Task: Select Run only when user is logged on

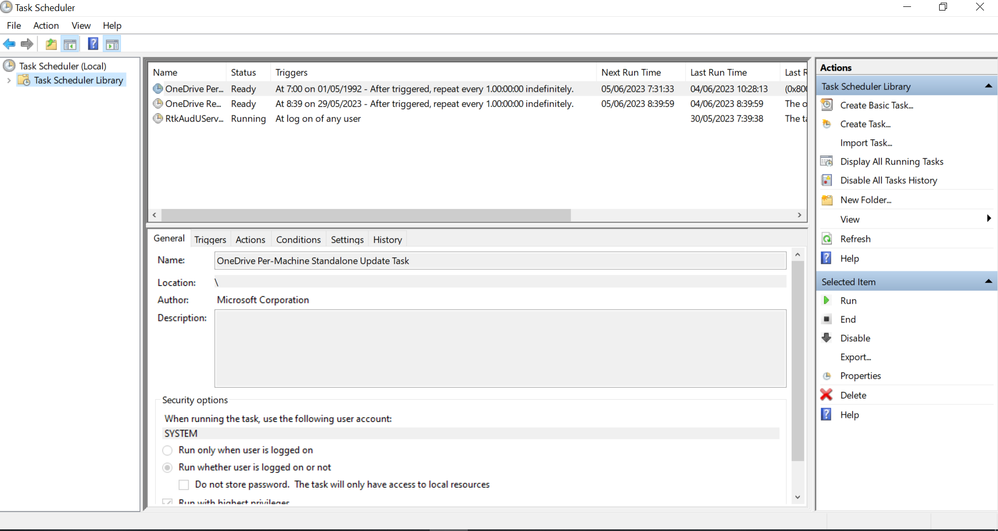Action: pyautogui.click(x=167, y=450)
